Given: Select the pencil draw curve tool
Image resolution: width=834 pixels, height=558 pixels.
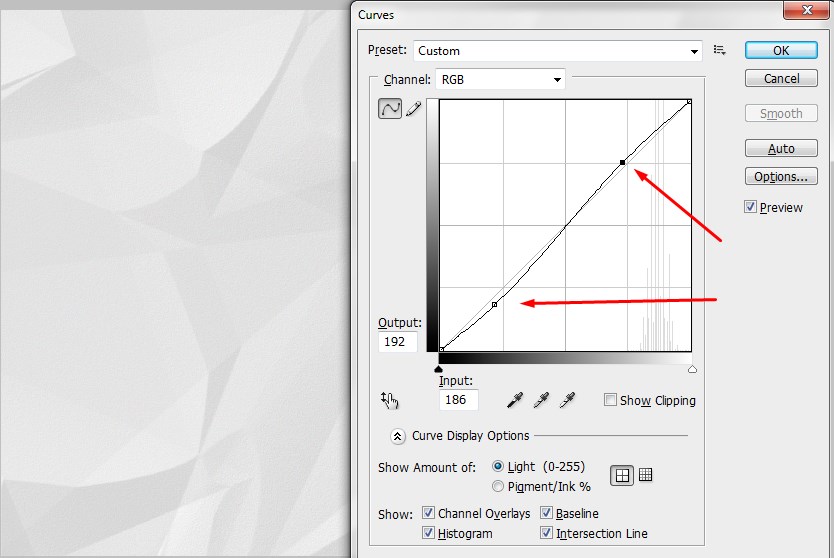Looking at the screenshot, I should coord(413,109).
